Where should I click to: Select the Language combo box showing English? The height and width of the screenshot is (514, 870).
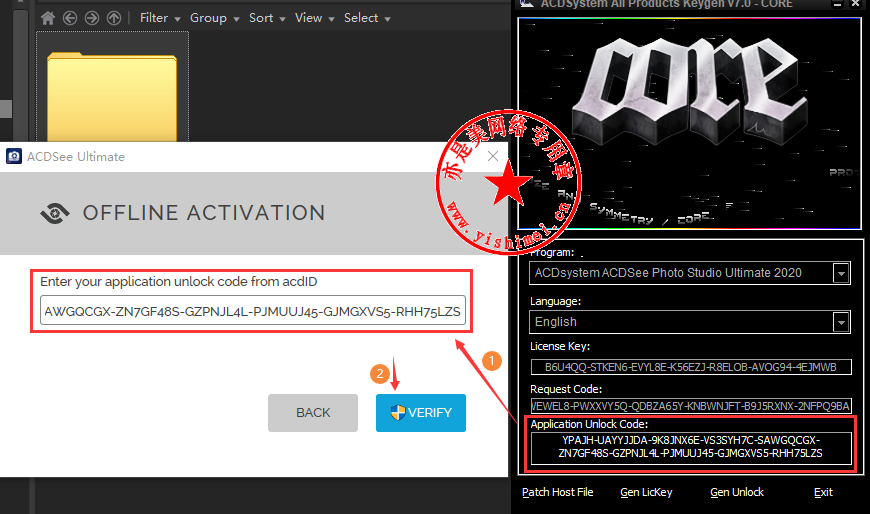coord(690,322)
